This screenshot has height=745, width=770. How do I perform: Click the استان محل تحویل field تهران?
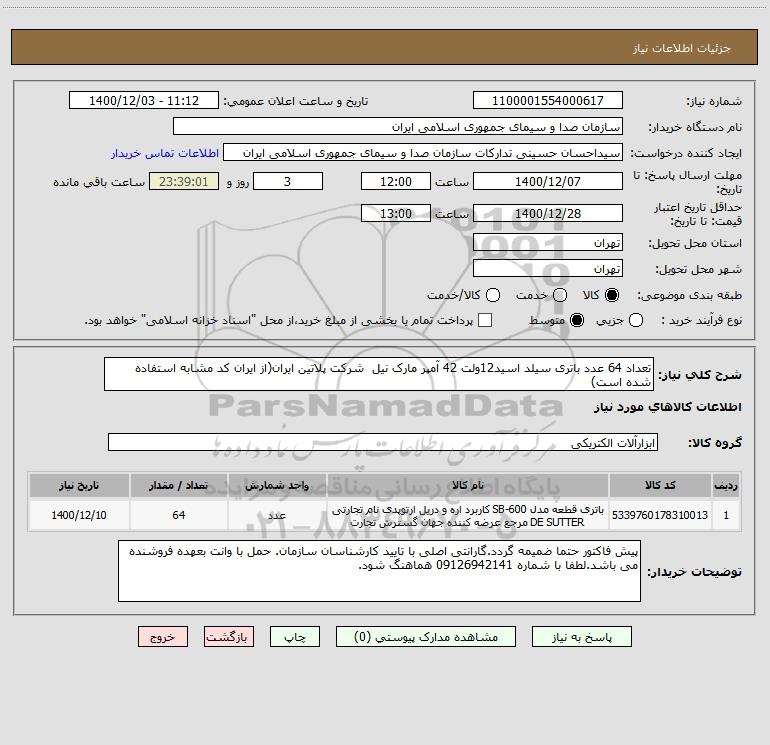point(548,242)
